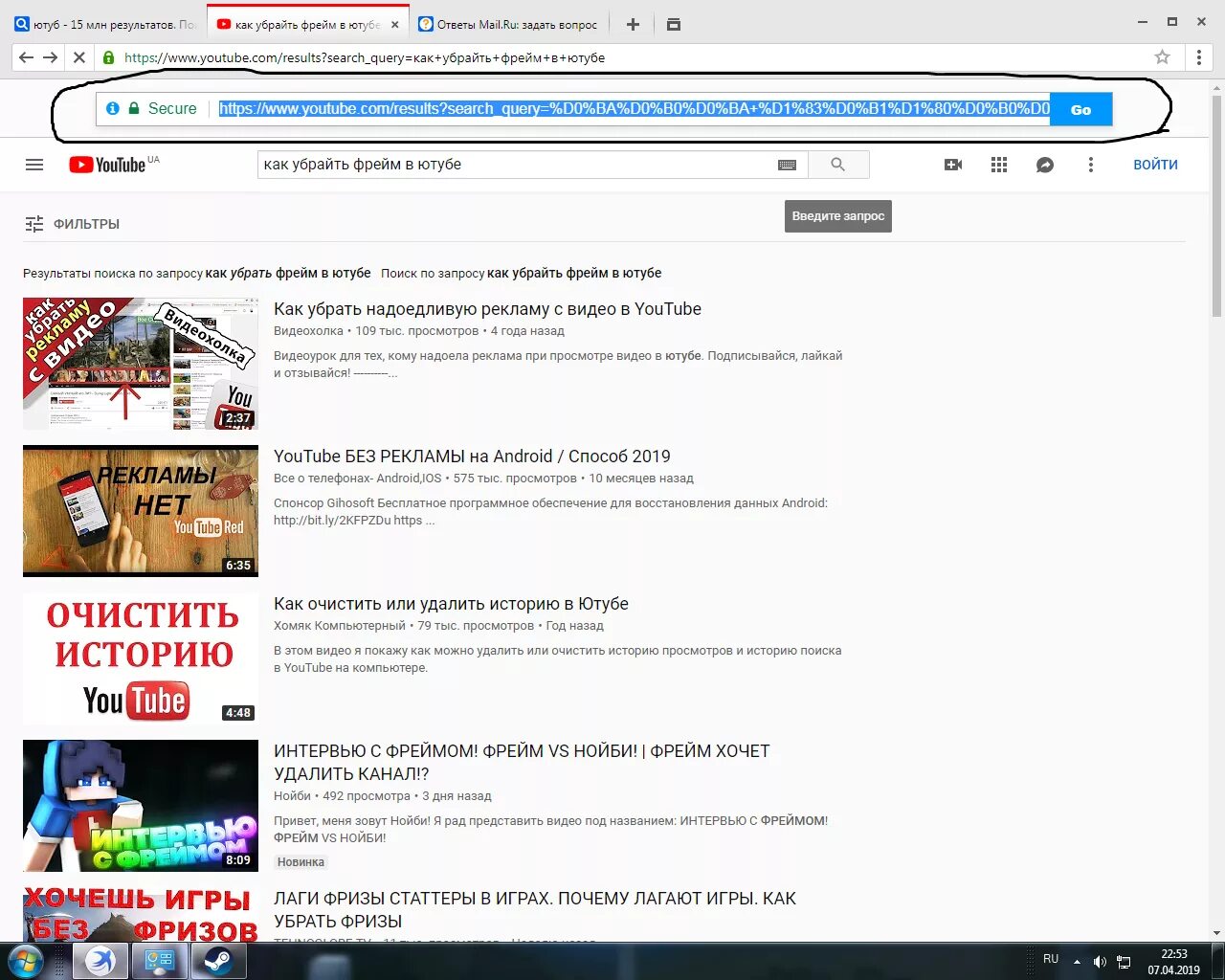Screen dimensions: 1225x980
Task: Open the messages share icon
Action: pyautogui.click(x=1045, y=165)
